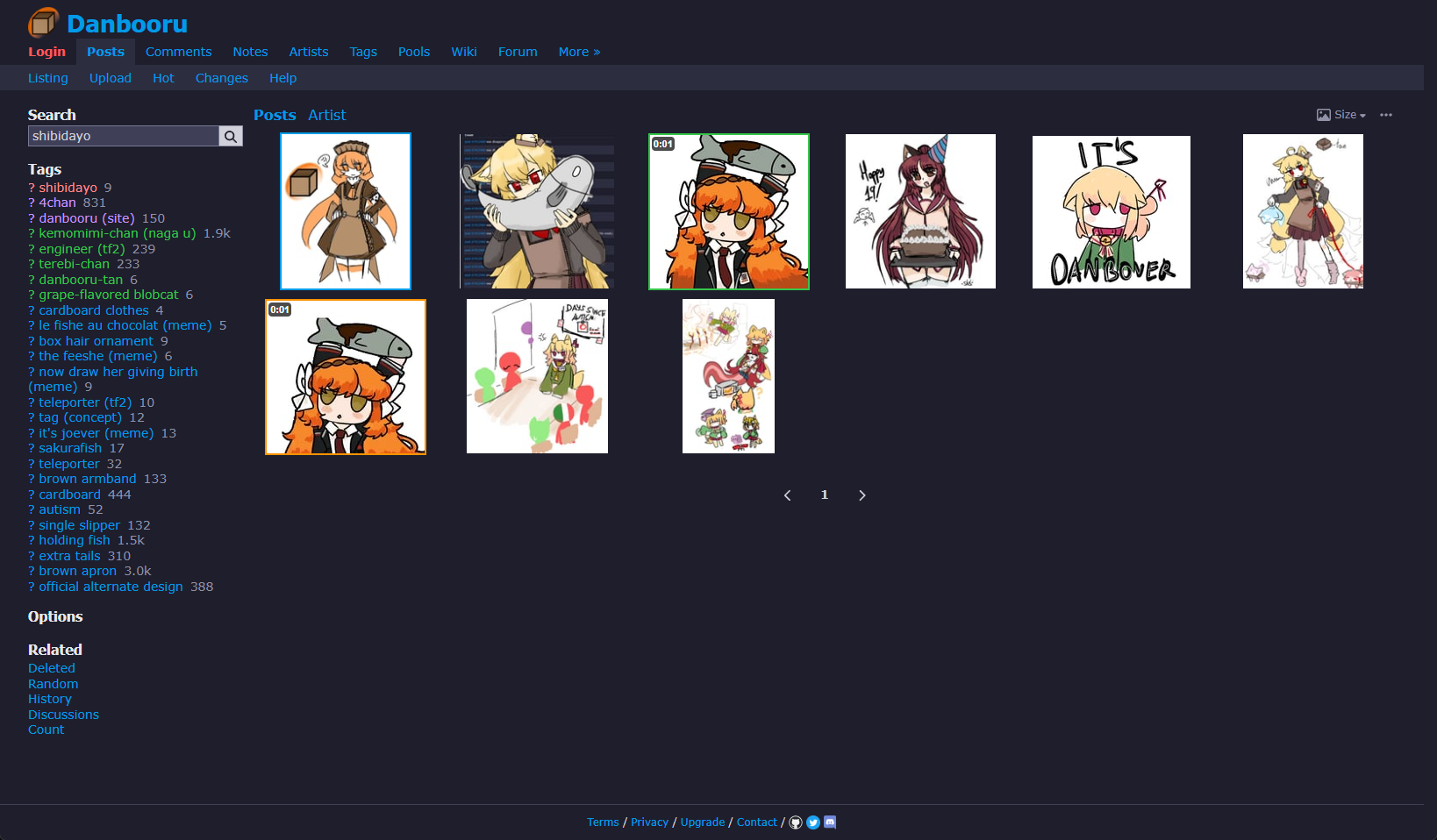This screenshot has height=840, width=1437.
Task: Open the Comments navigation tab
Action: 179,52
